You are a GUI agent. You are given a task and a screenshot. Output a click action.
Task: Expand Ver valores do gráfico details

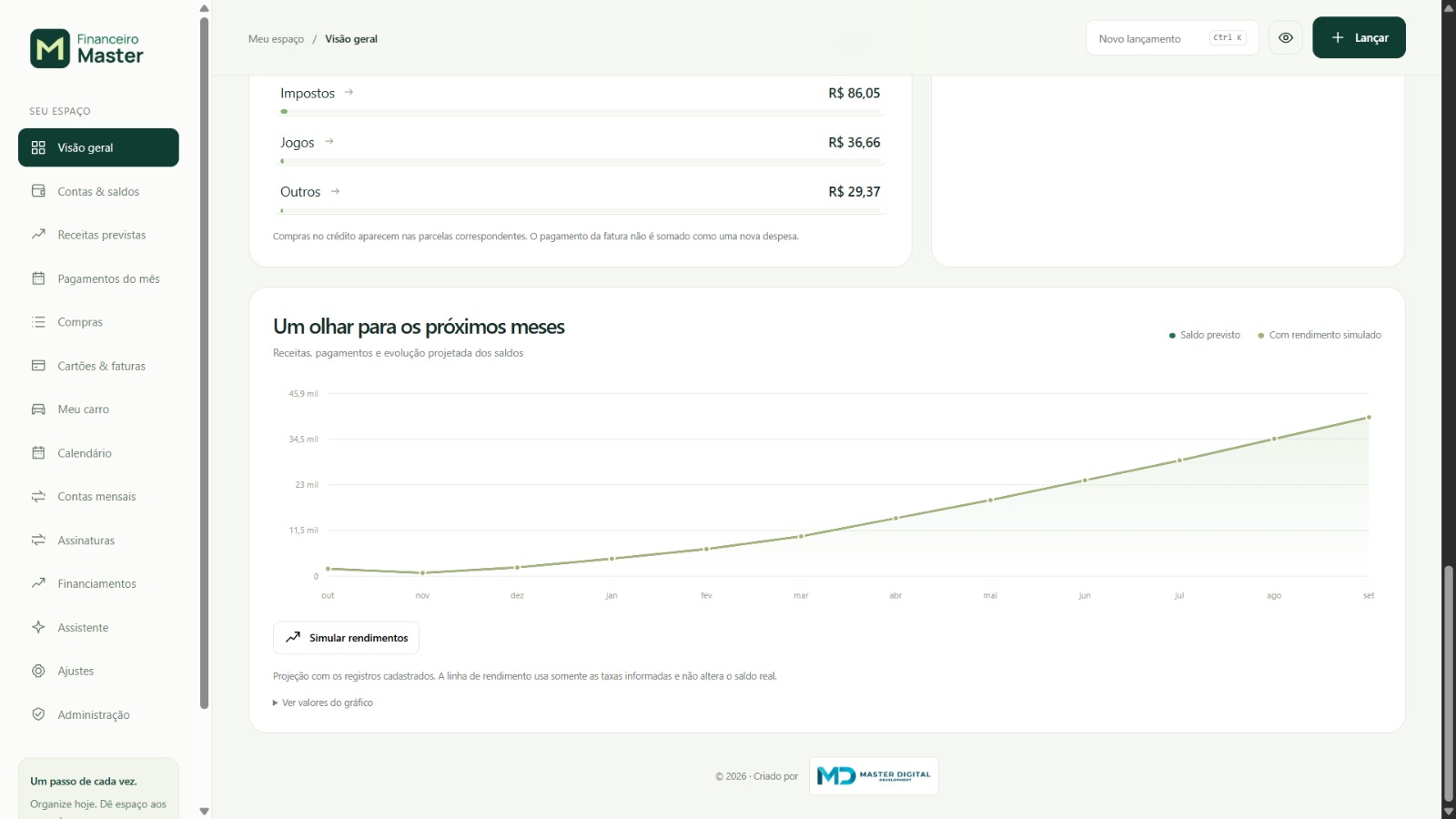323,703
